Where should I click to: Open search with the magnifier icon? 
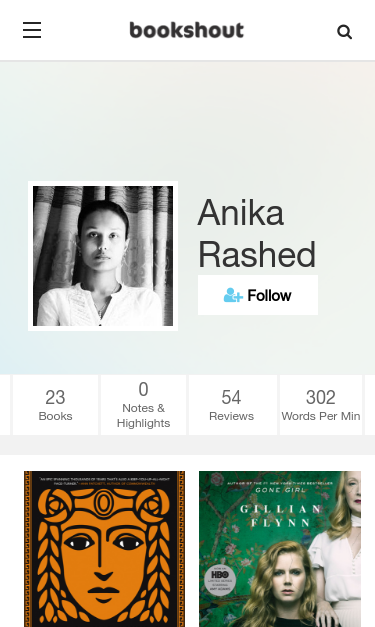coord(345,32)
